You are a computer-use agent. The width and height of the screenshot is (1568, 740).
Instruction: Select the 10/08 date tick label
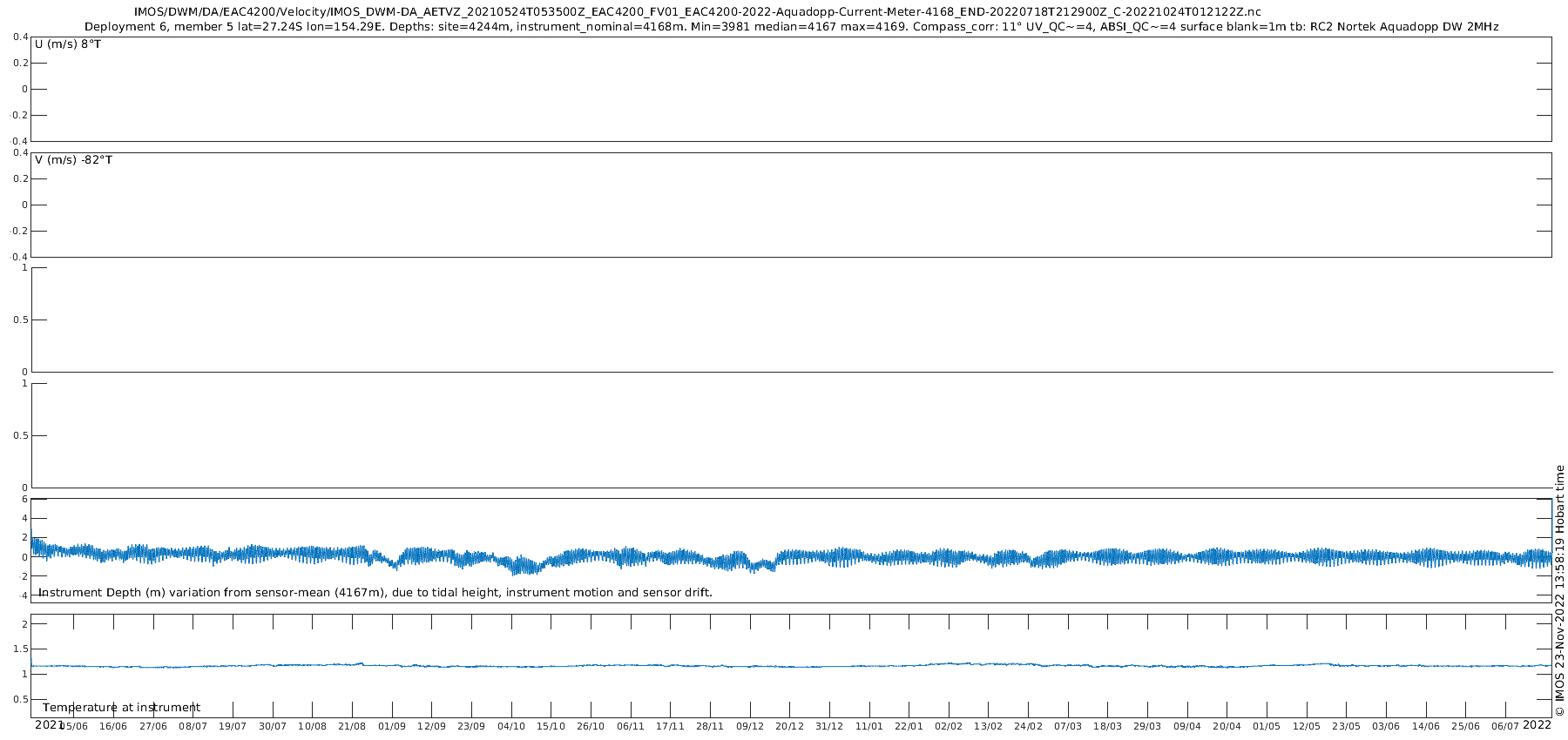coord(312,726)
